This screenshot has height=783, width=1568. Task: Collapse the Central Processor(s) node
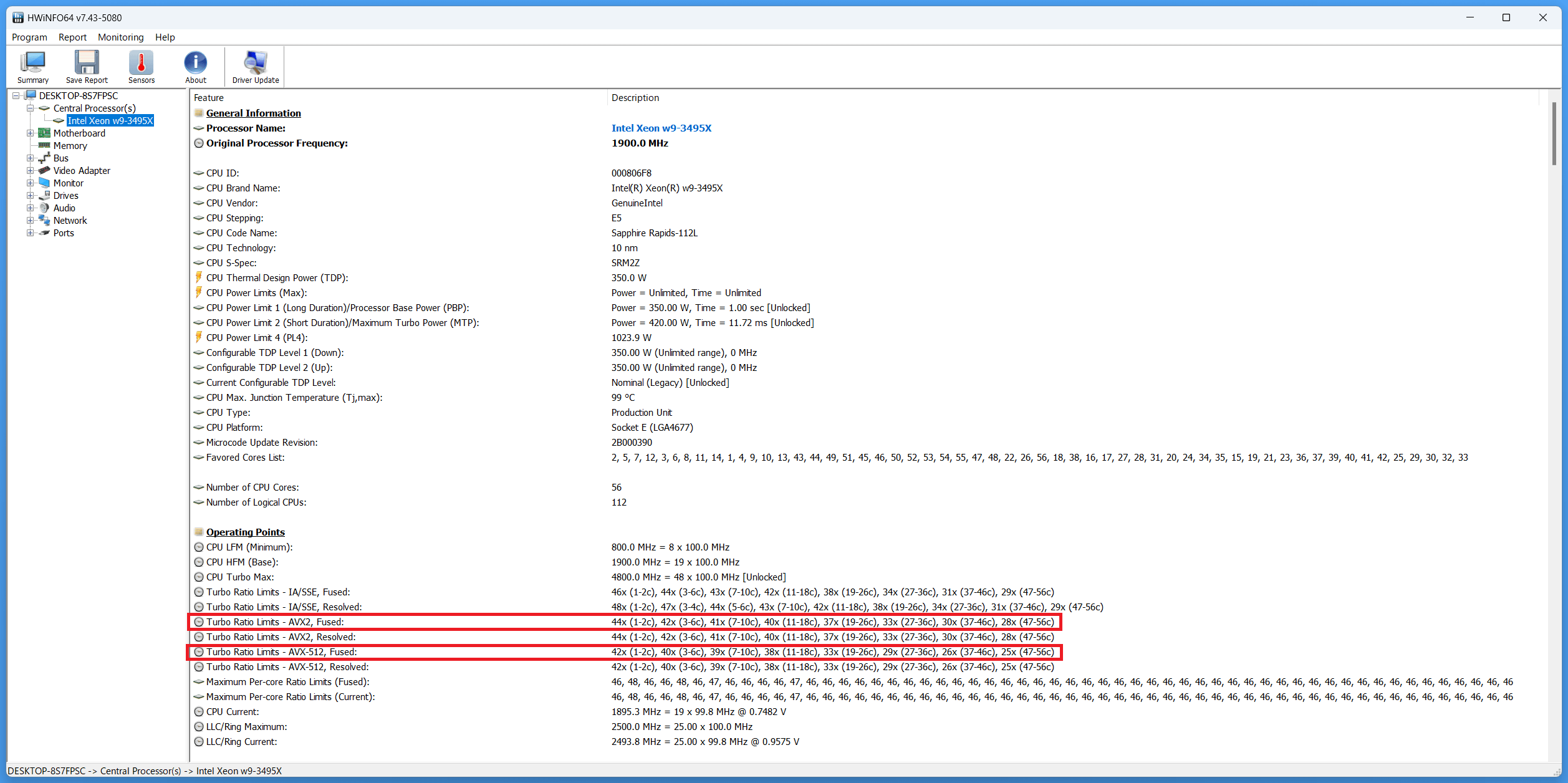(x=30, y=108)
